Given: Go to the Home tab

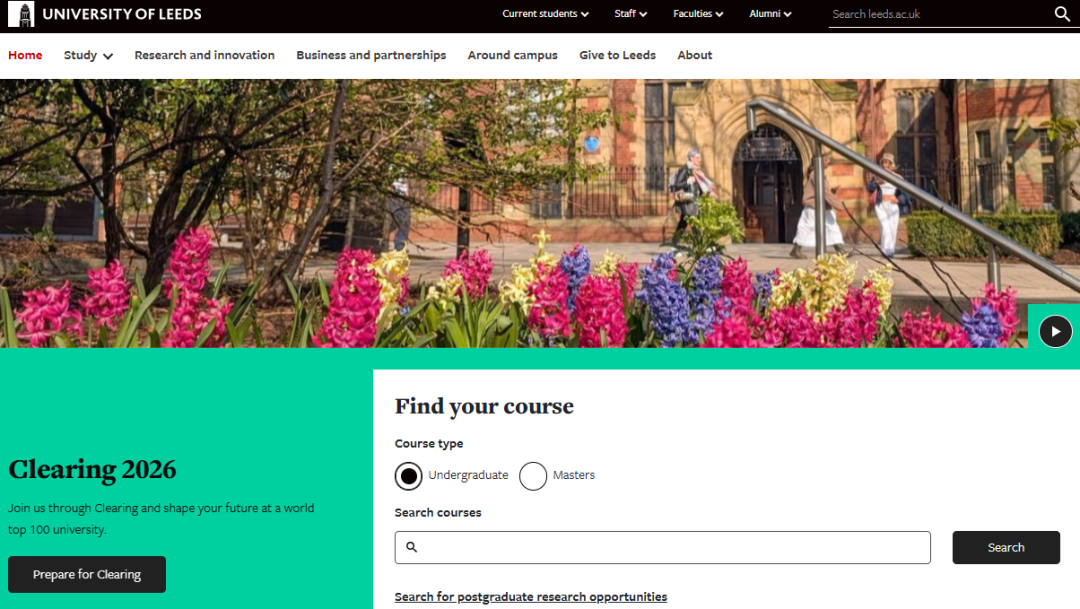Looking at the screenshot, I should (25, 55).
